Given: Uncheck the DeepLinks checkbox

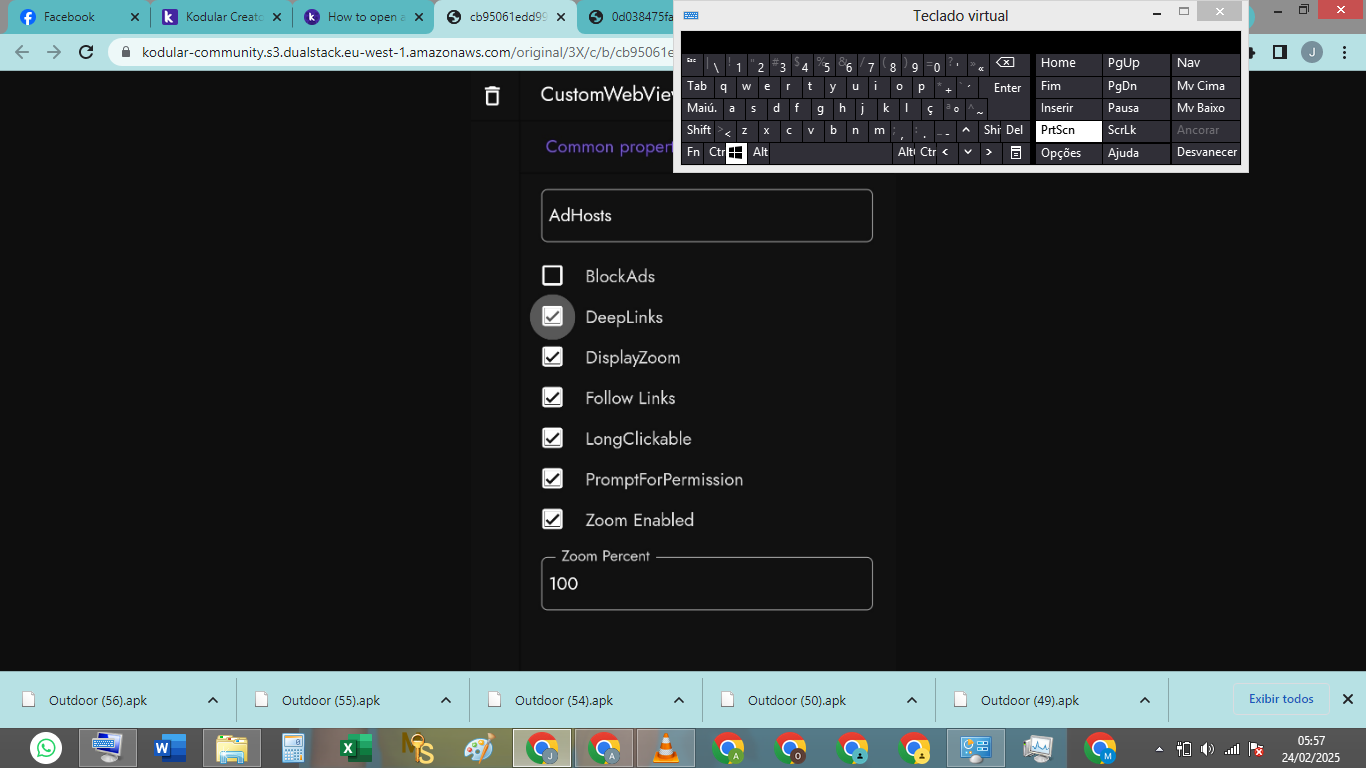Looking at the screenshot, I should 552,317.
